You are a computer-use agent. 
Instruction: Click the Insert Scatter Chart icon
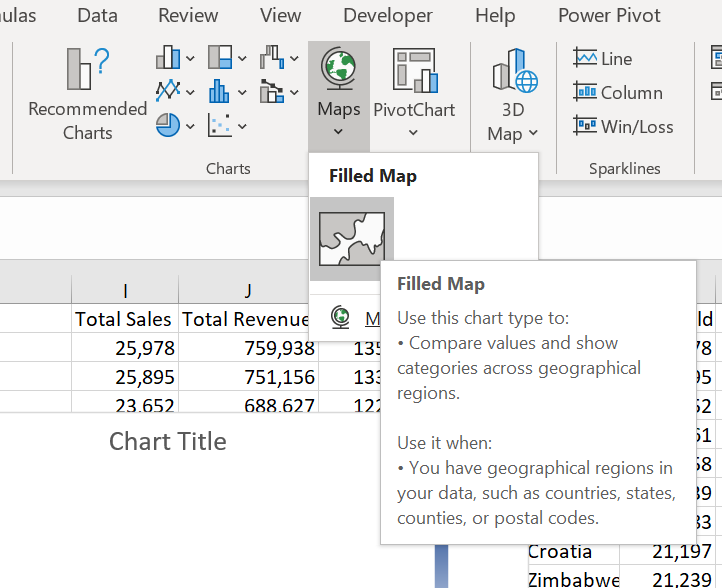tap(219, 125)
